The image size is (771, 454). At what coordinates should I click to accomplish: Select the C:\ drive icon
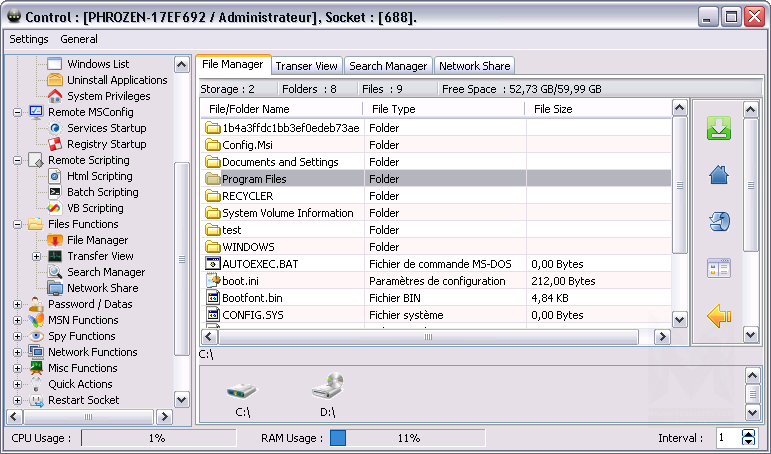click(241, 395)
